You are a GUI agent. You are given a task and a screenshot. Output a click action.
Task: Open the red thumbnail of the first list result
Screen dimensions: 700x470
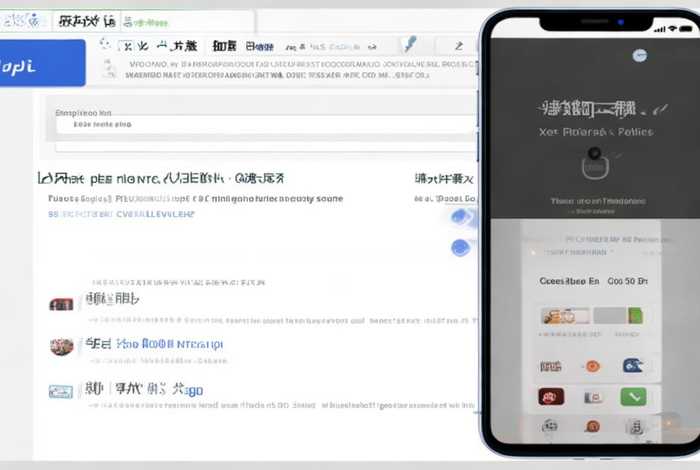pos(61,304)
